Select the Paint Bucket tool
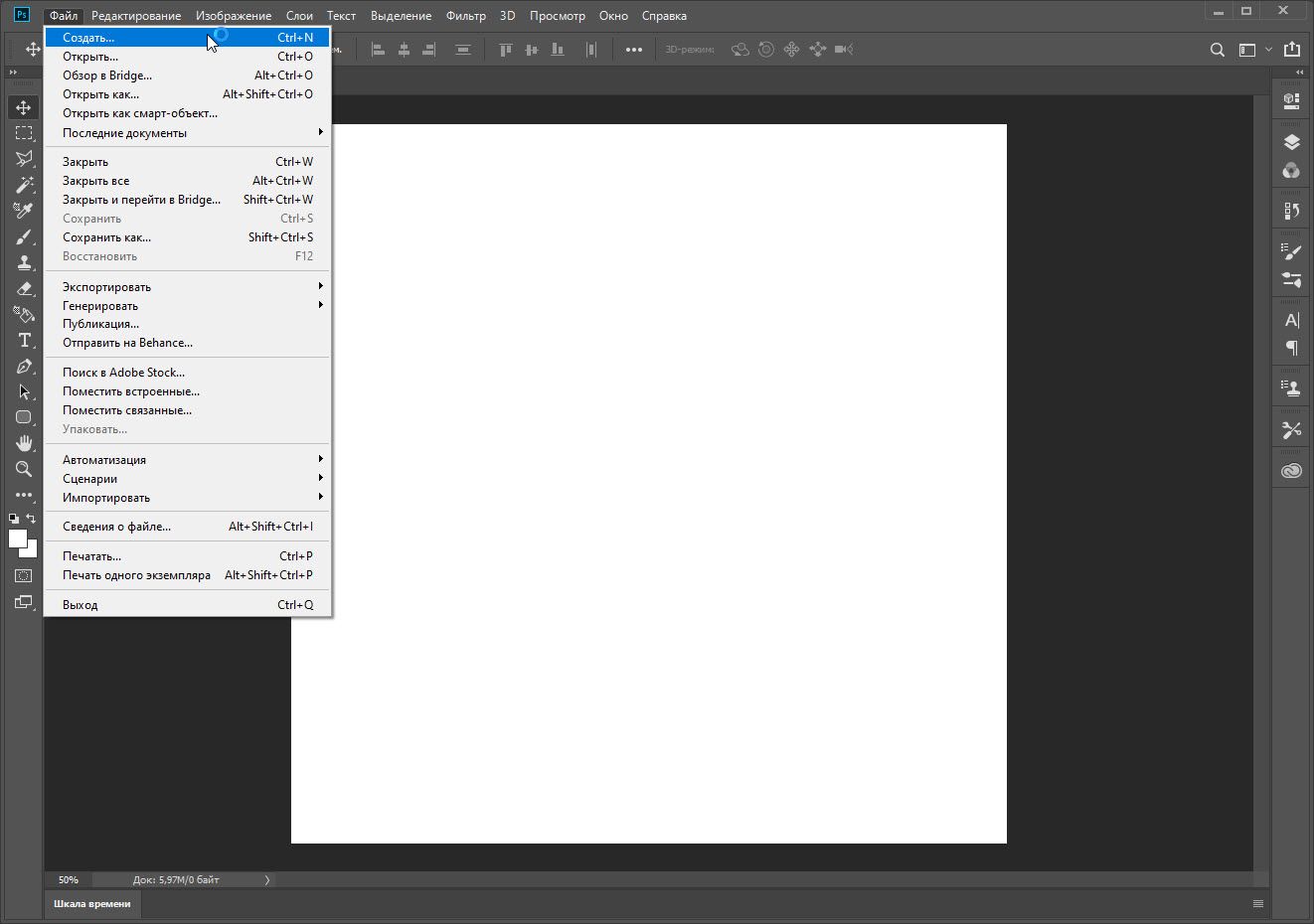The width and height of the screenshot is (1314, 924). pos(24,314)
